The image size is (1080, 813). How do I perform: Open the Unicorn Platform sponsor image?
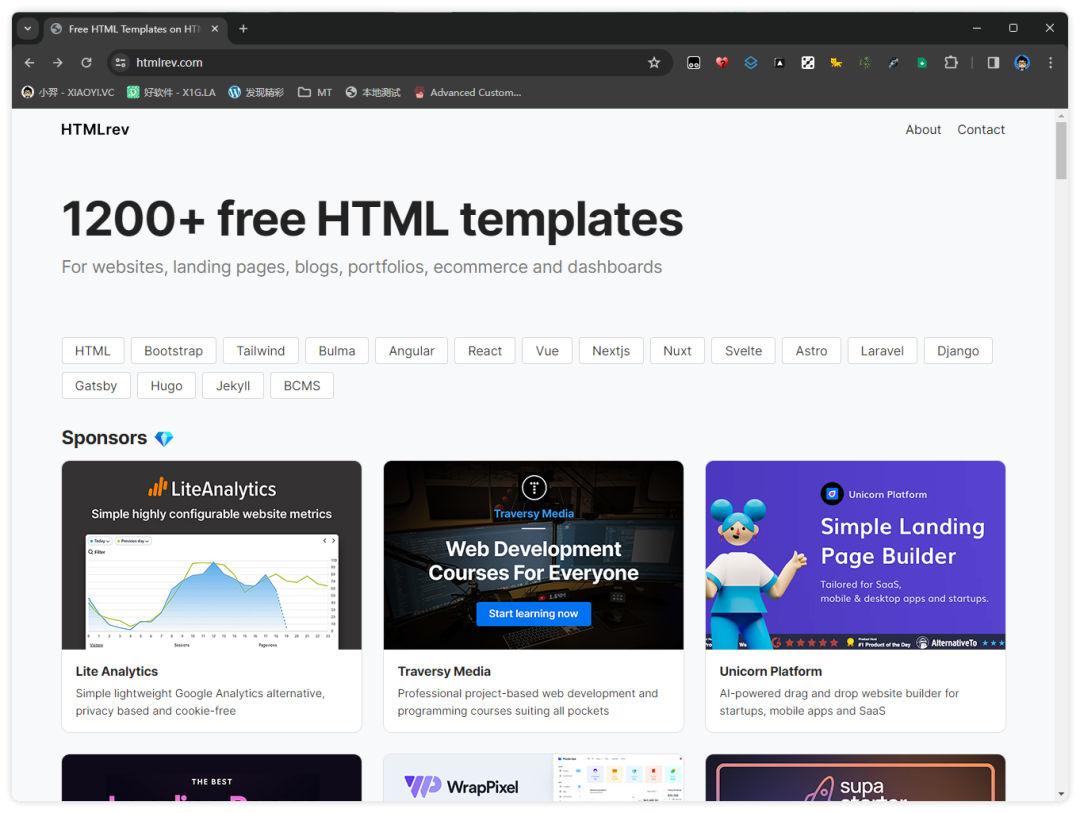click(855, 555)
